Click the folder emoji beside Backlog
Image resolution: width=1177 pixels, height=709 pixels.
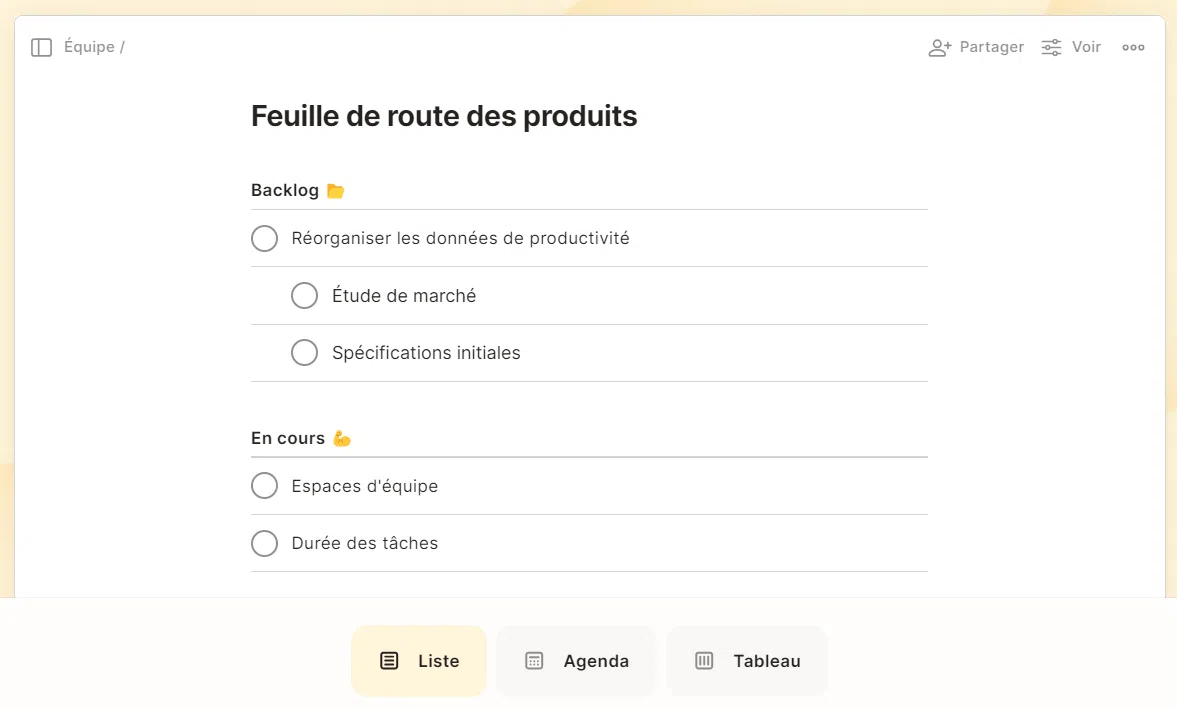[336, 190]
